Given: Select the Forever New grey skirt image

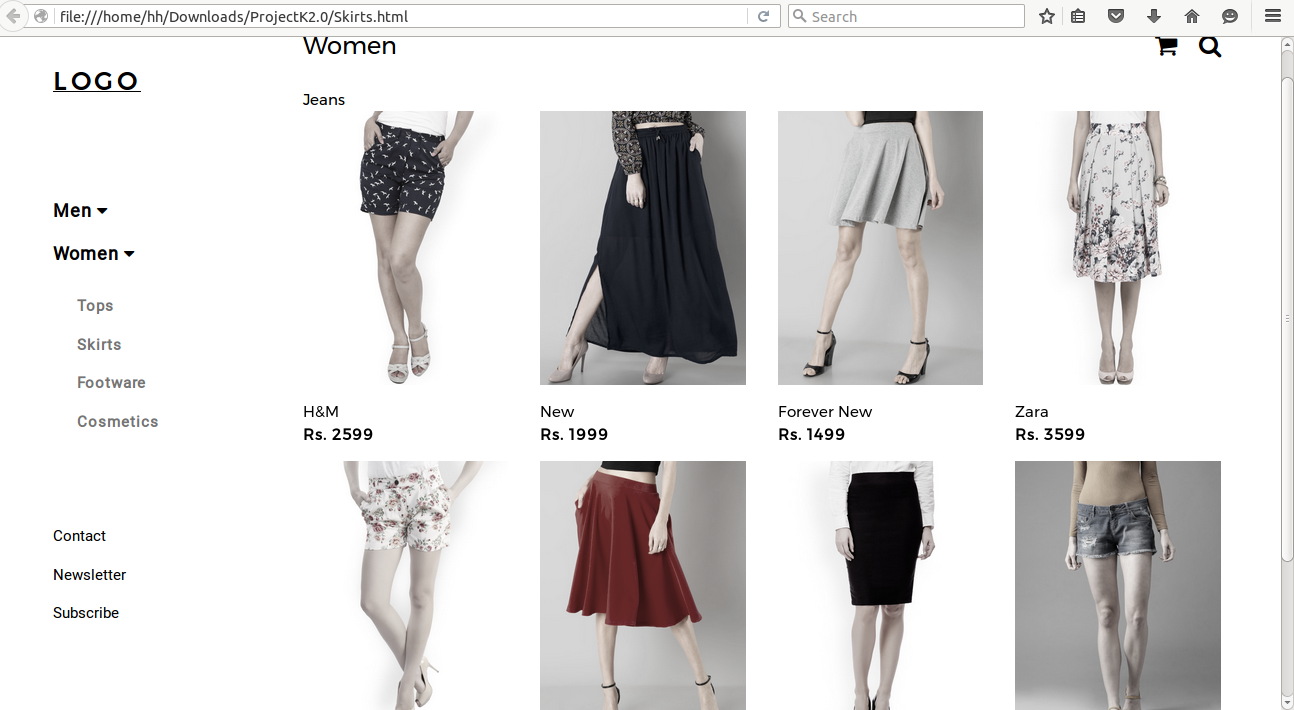Looking at the screenshot, I should (880, 248).
